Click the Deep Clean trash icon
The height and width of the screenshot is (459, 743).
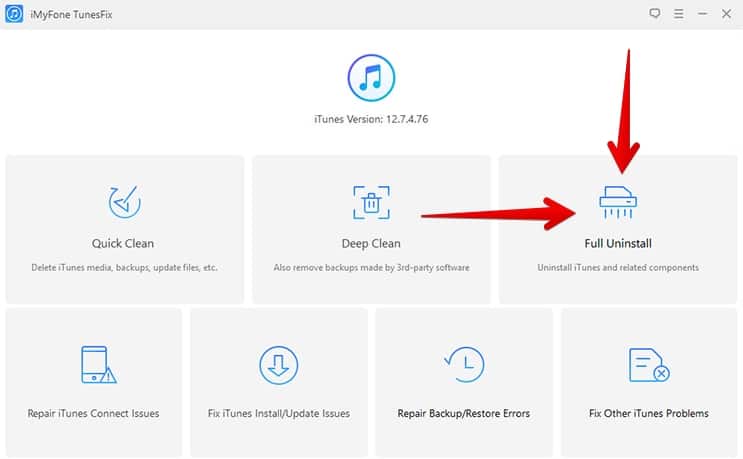(371, 203)
